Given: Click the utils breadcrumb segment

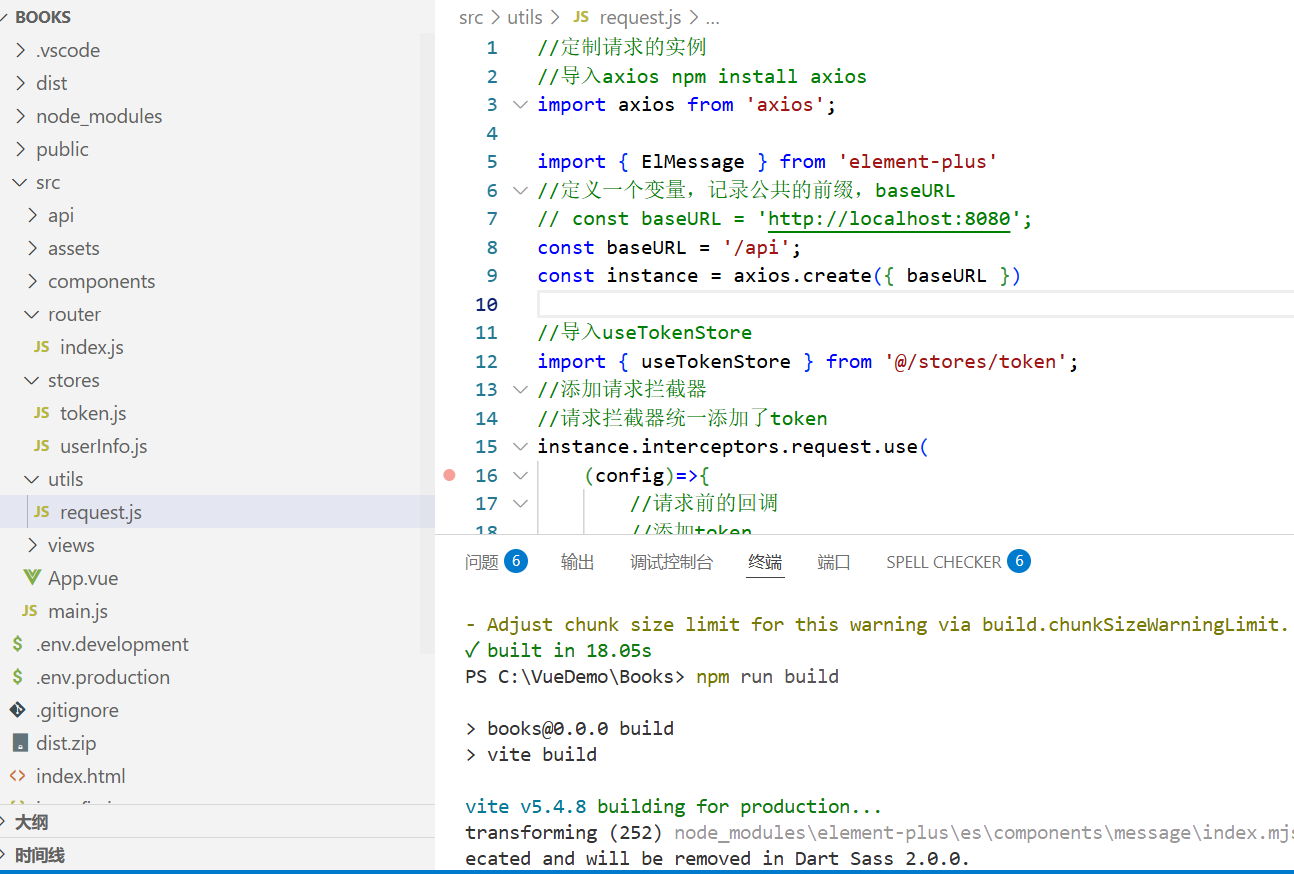Looking at the screenshot, I should pos(525,17).
